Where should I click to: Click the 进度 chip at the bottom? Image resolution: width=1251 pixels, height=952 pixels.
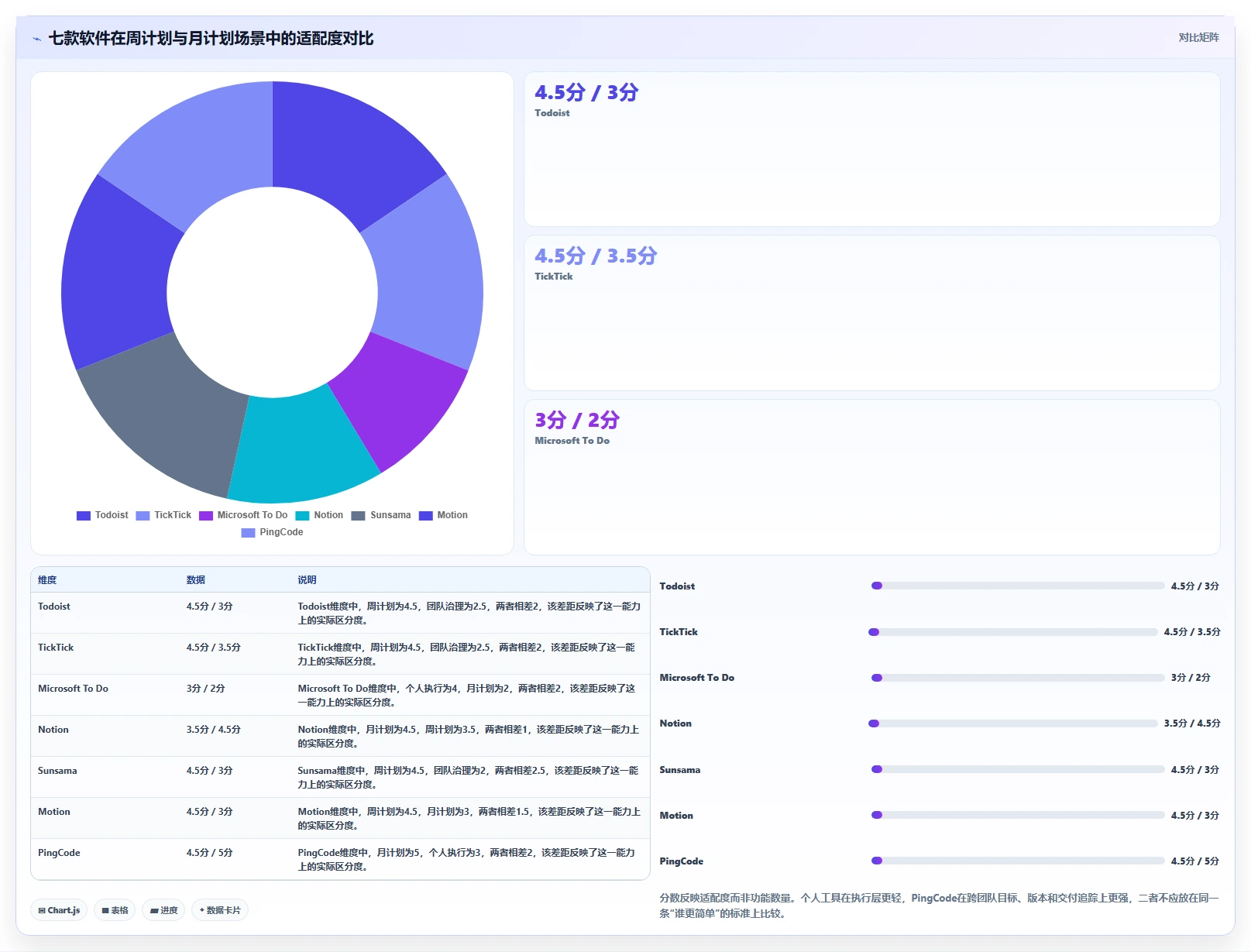coord(164,910)
